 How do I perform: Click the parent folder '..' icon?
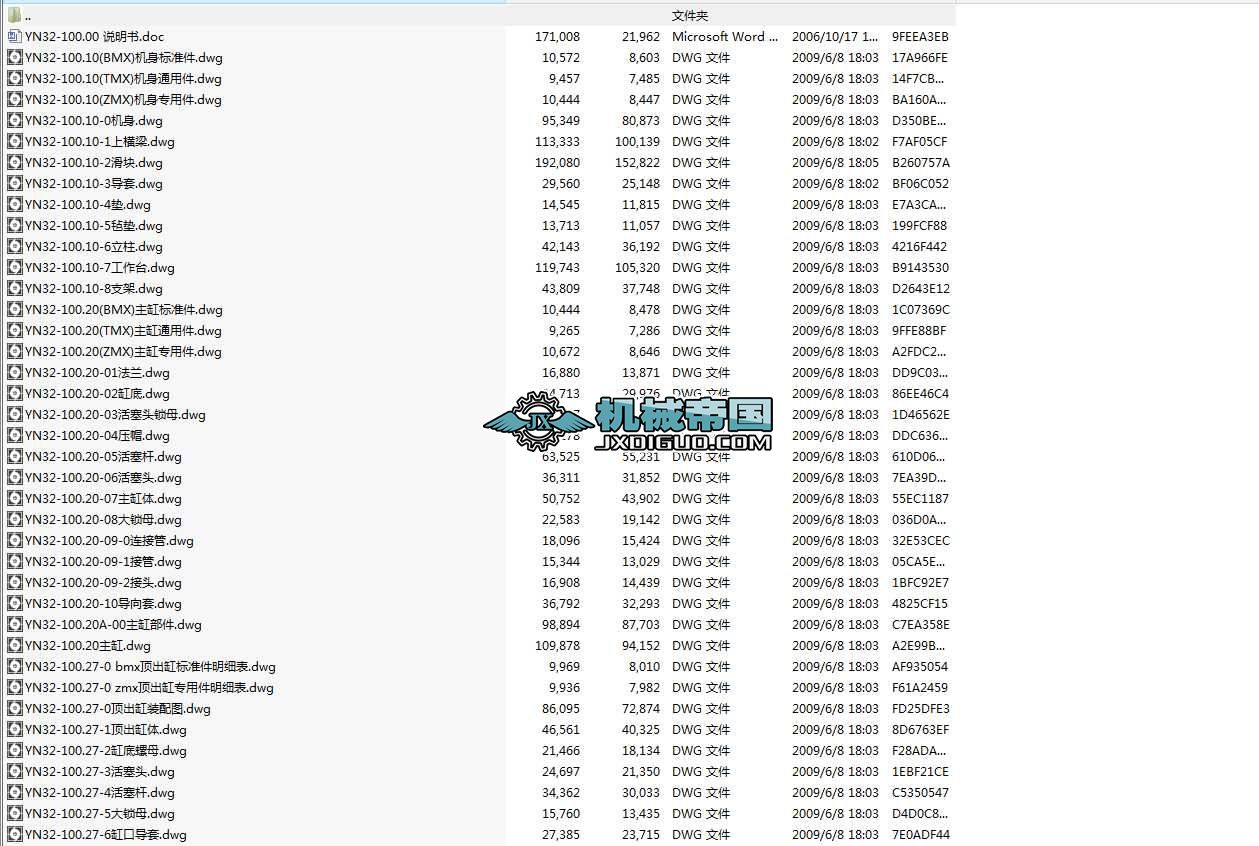(x=14, y=15)
